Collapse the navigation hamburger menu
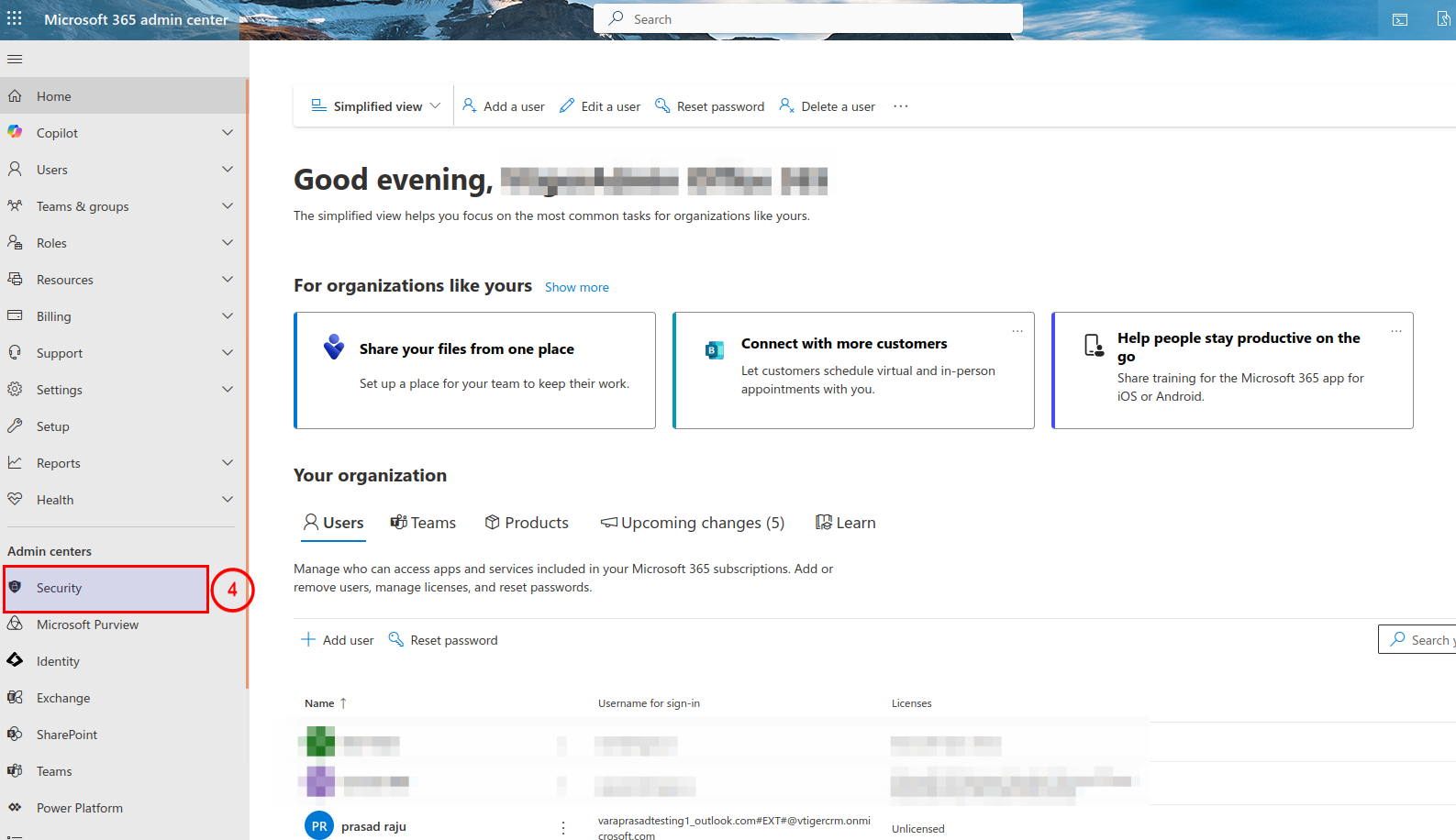This screenshot has height=840, width=1456. click(15, 60)
